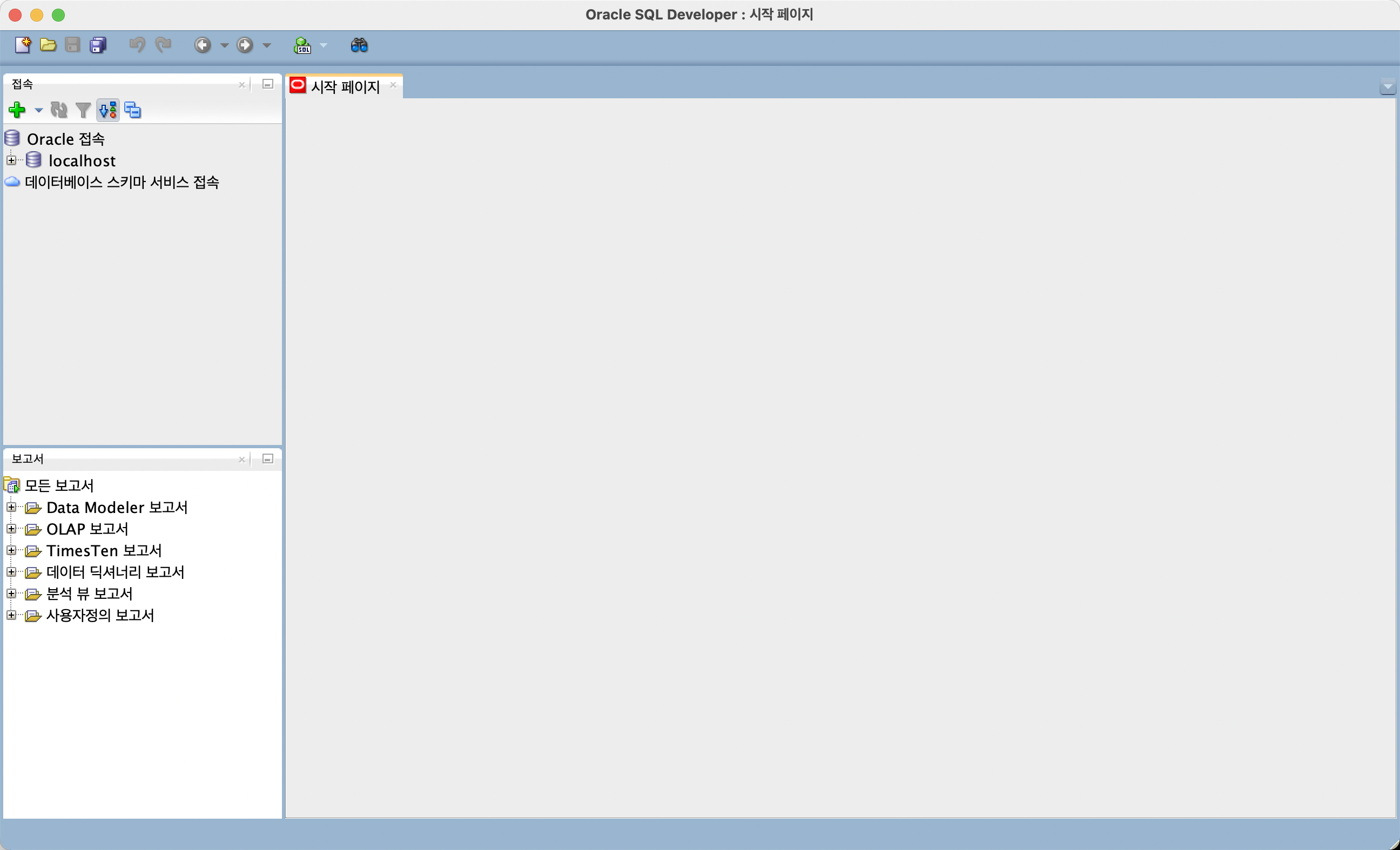
Task: Expand 데이터 딕셔너리 보고서 folder
Action: tap(11, 571)
